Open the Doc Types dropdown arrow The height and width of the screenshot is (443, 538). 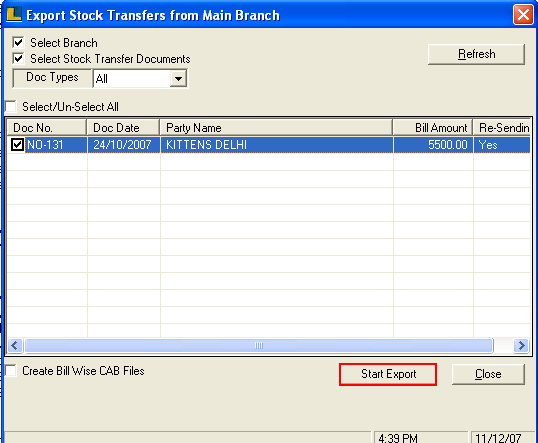coord(178,79)
